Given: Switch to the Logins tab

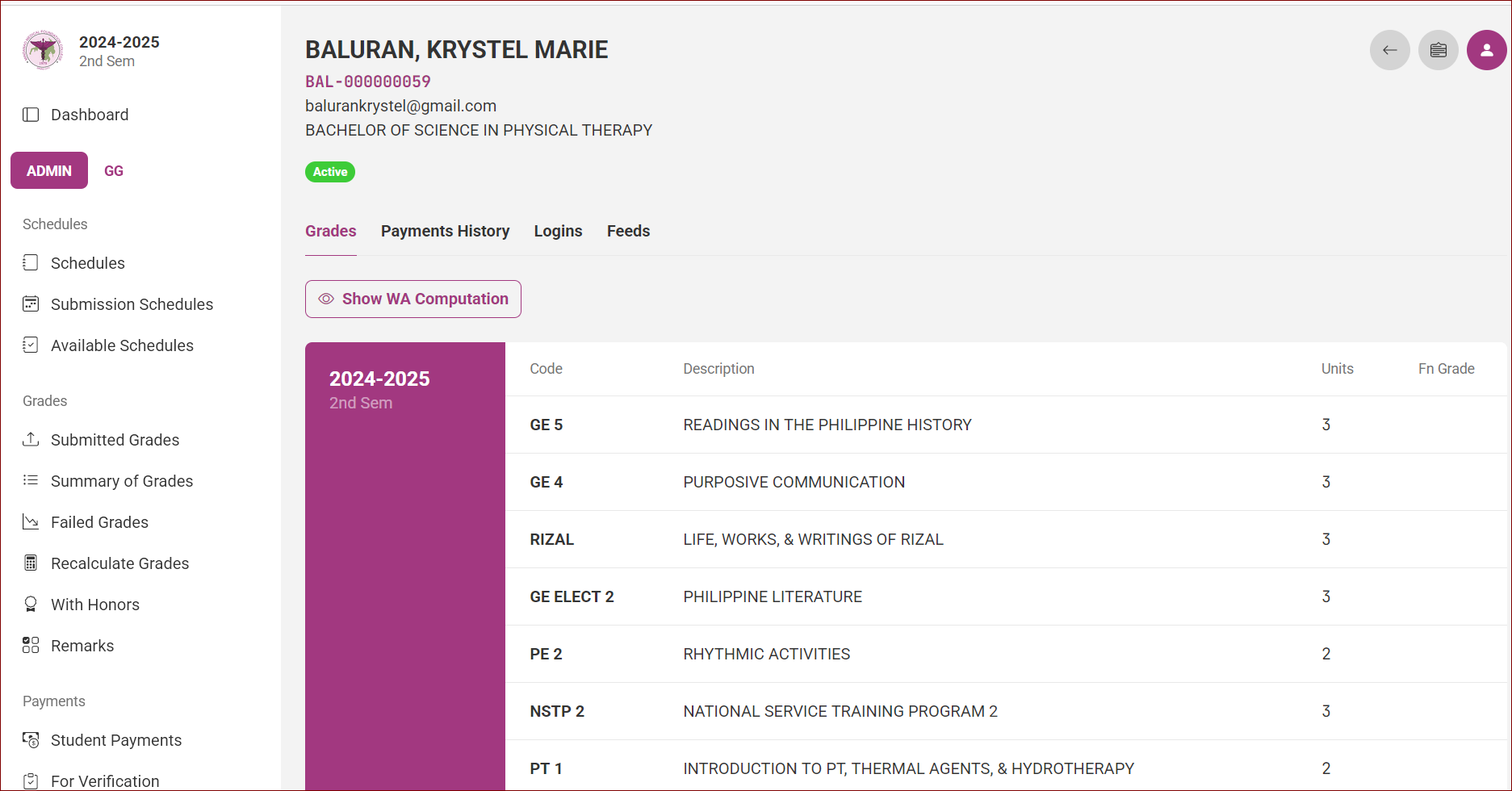Looking at the screenshot, I should click(x=558, y=231).
